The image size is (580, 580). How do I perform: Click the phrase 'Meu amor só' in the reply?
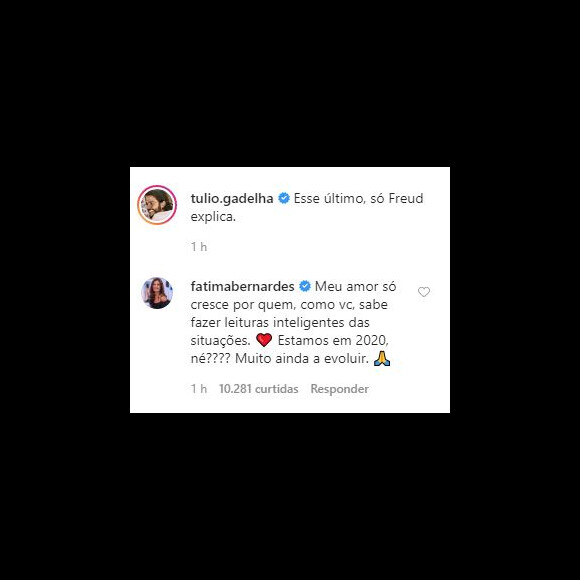pos(355,286)
